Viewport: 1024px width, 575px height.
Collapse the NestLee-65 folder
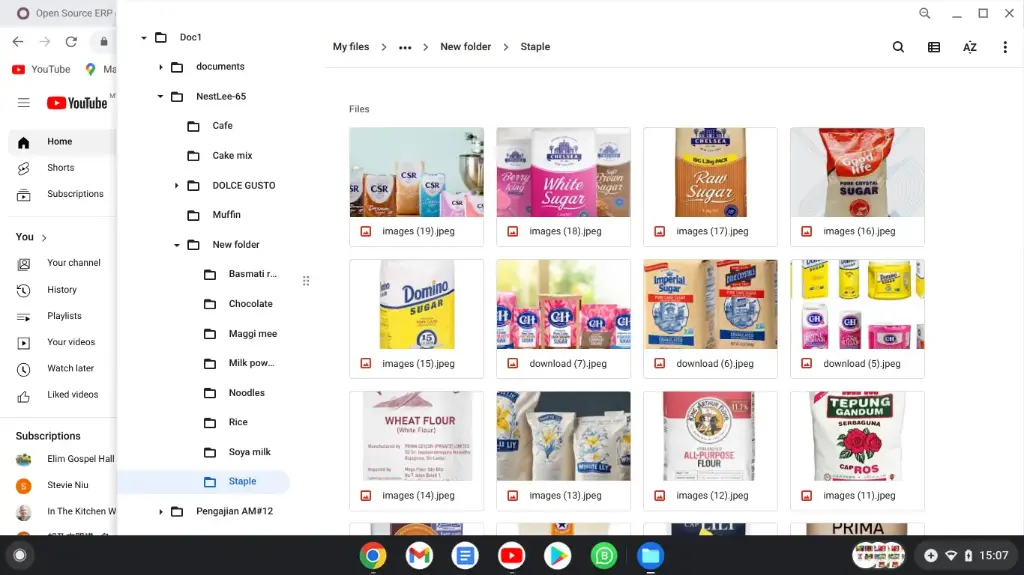(x=161, y=97)
